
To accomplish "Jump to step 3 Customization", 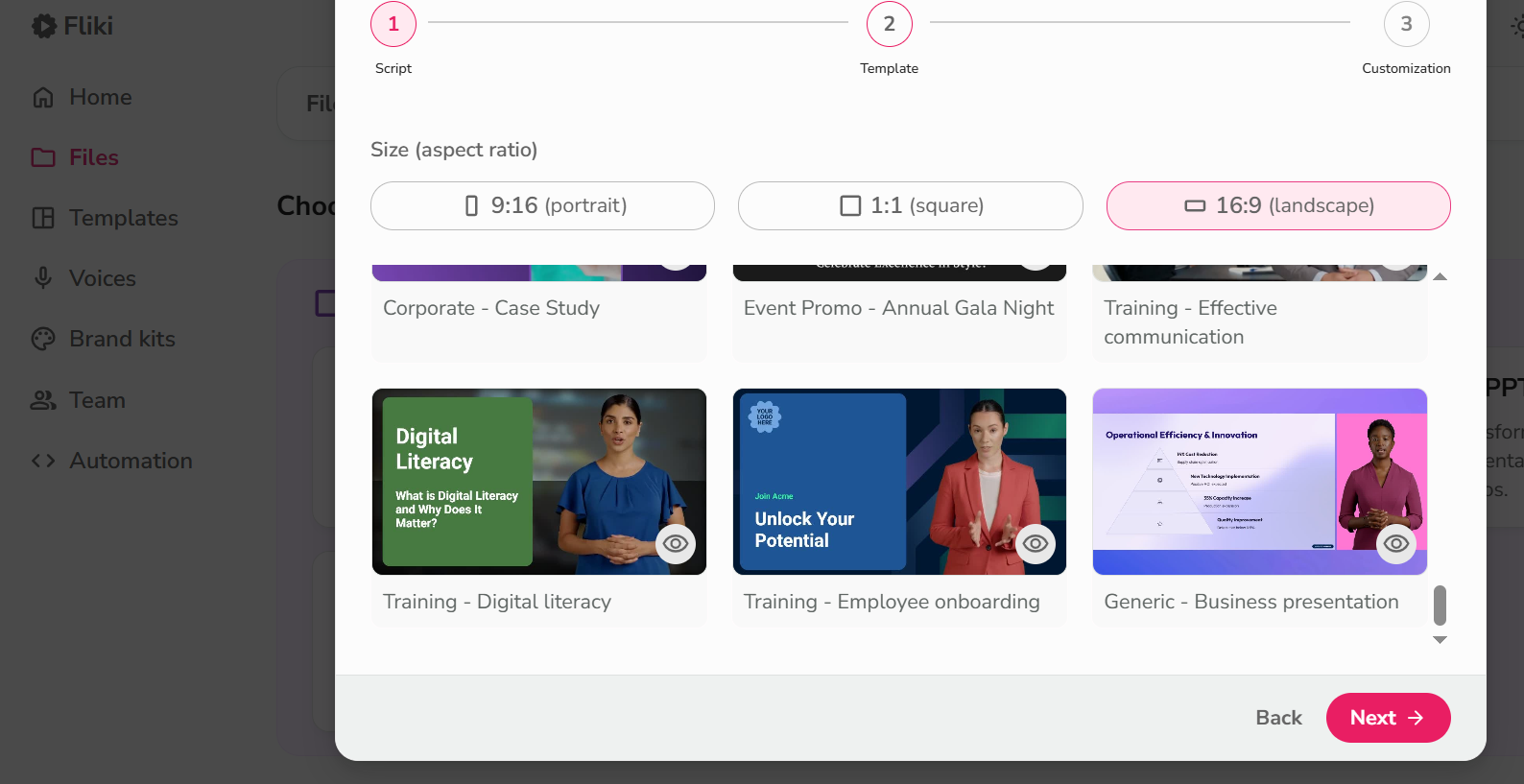I will (1407, 24).
